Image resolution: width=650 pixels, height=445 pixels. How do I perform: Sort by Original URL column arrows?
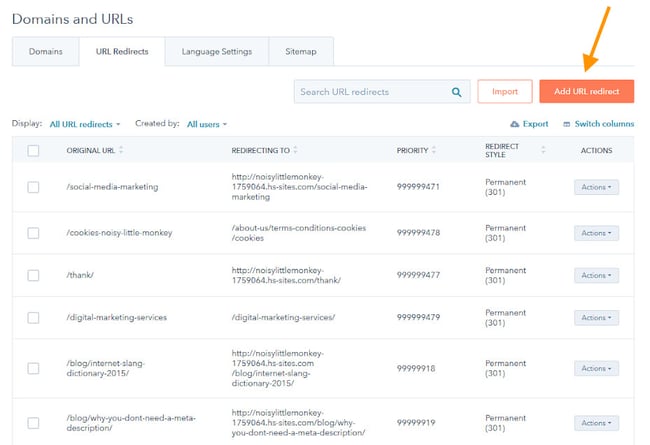pos(121,150)
